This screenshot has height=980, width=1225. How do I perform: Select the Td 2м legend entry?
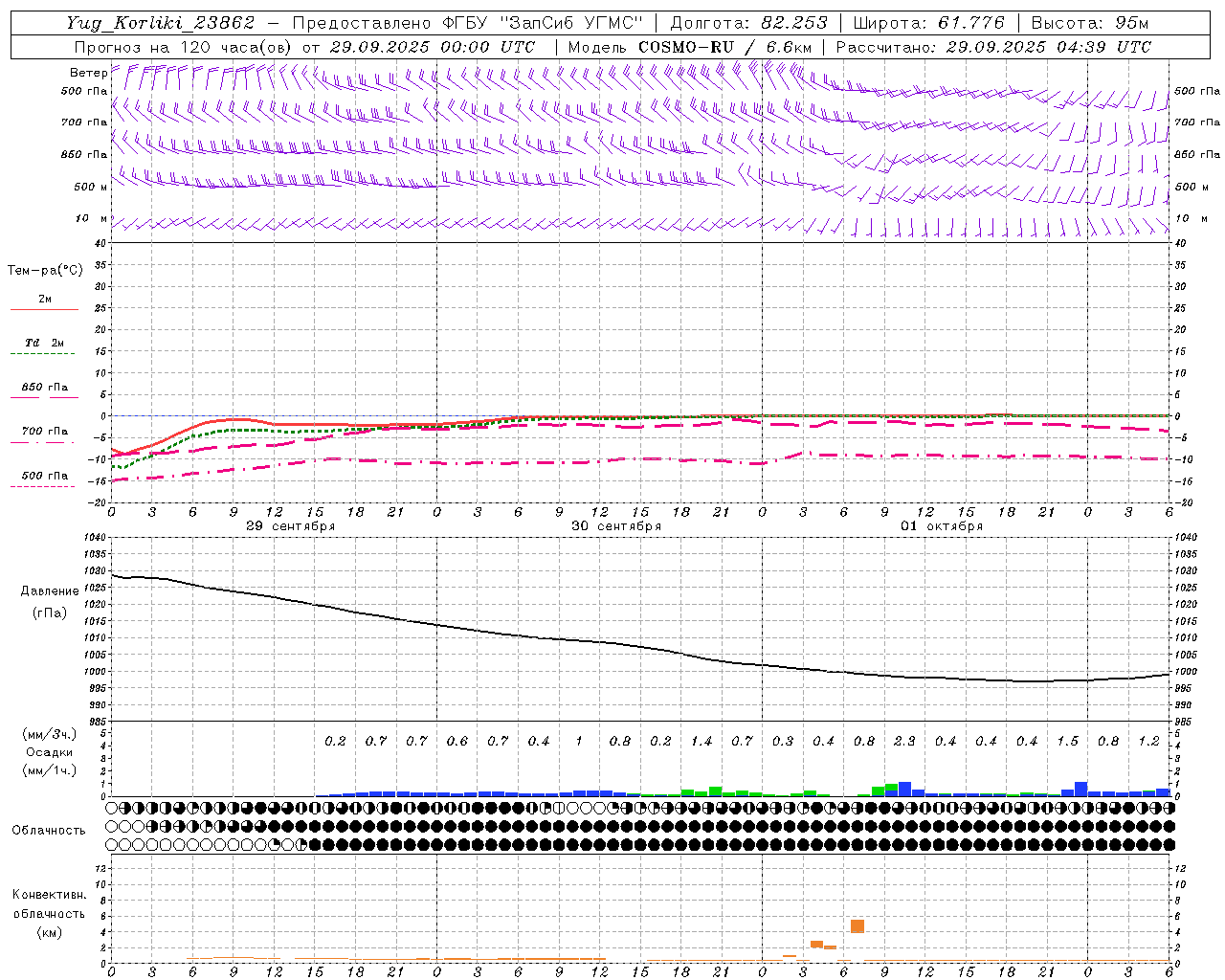coord(44,343)
